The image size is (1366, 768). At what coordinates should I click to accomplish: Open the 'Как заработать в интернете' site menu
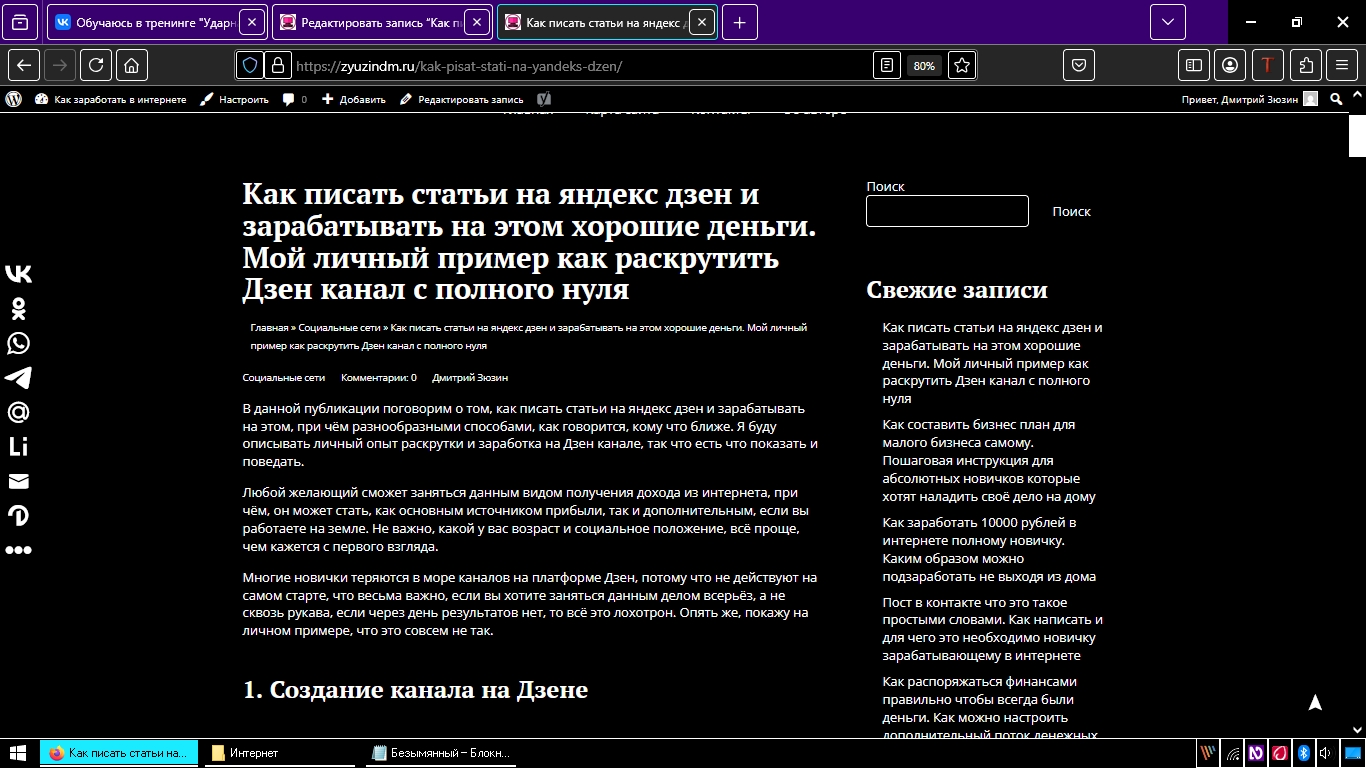click(111, 99)
